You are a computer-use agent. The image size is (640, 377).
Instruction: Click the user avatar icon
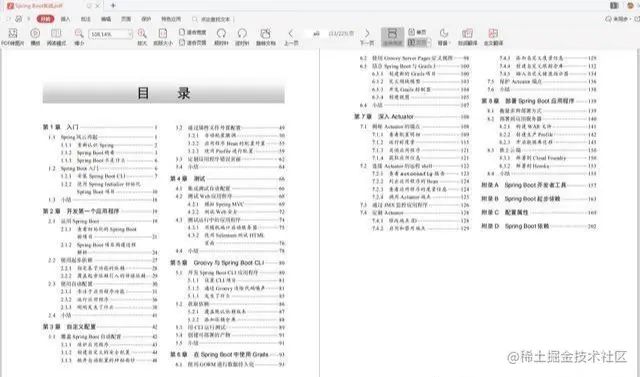pos(631,5)
